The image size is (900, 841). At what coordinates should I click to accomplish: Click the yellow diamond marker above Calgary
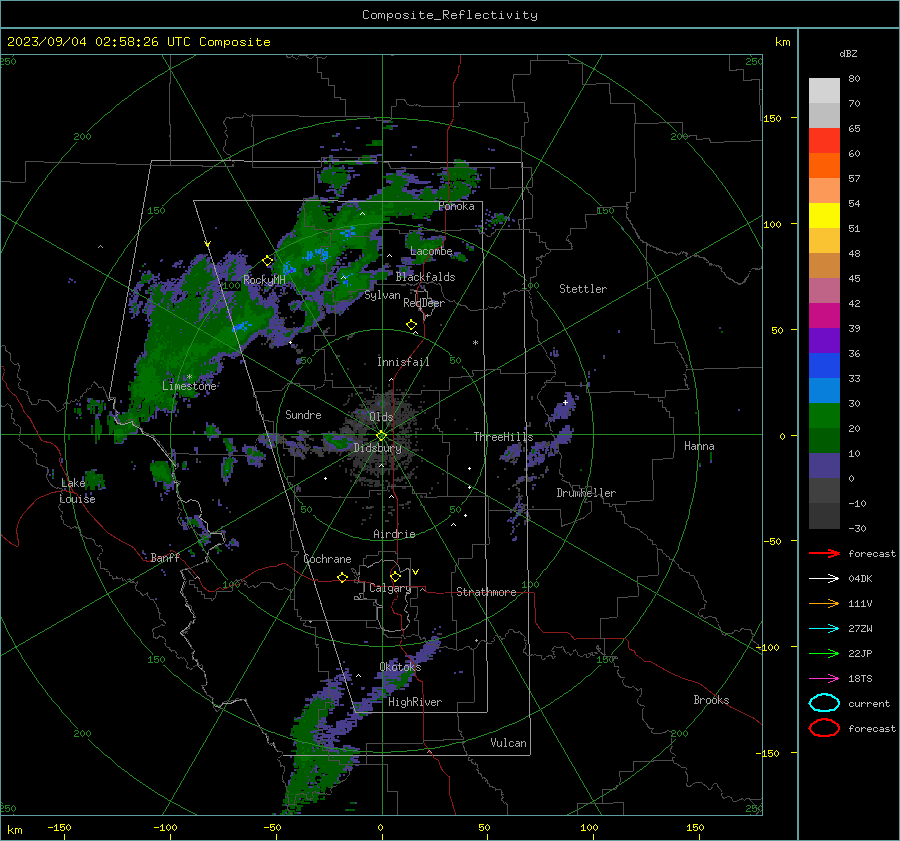[x=395, y=576]
